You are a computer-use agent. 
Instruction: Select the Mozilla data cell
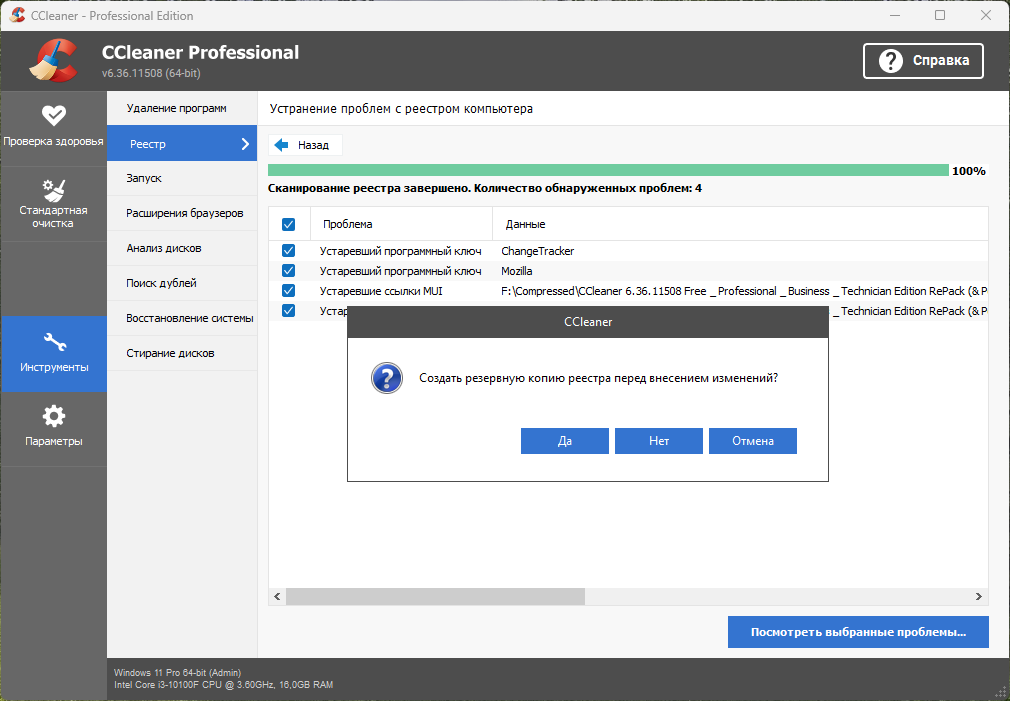point(517,271)
